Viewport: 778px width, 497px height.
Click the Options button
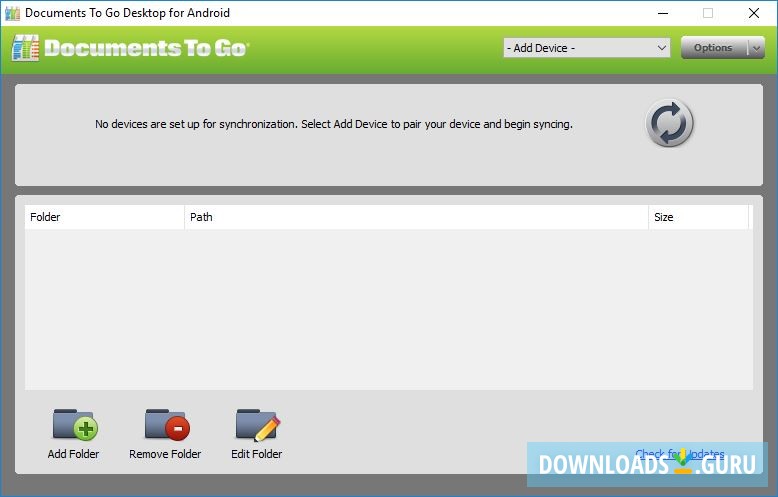(714, 48)
